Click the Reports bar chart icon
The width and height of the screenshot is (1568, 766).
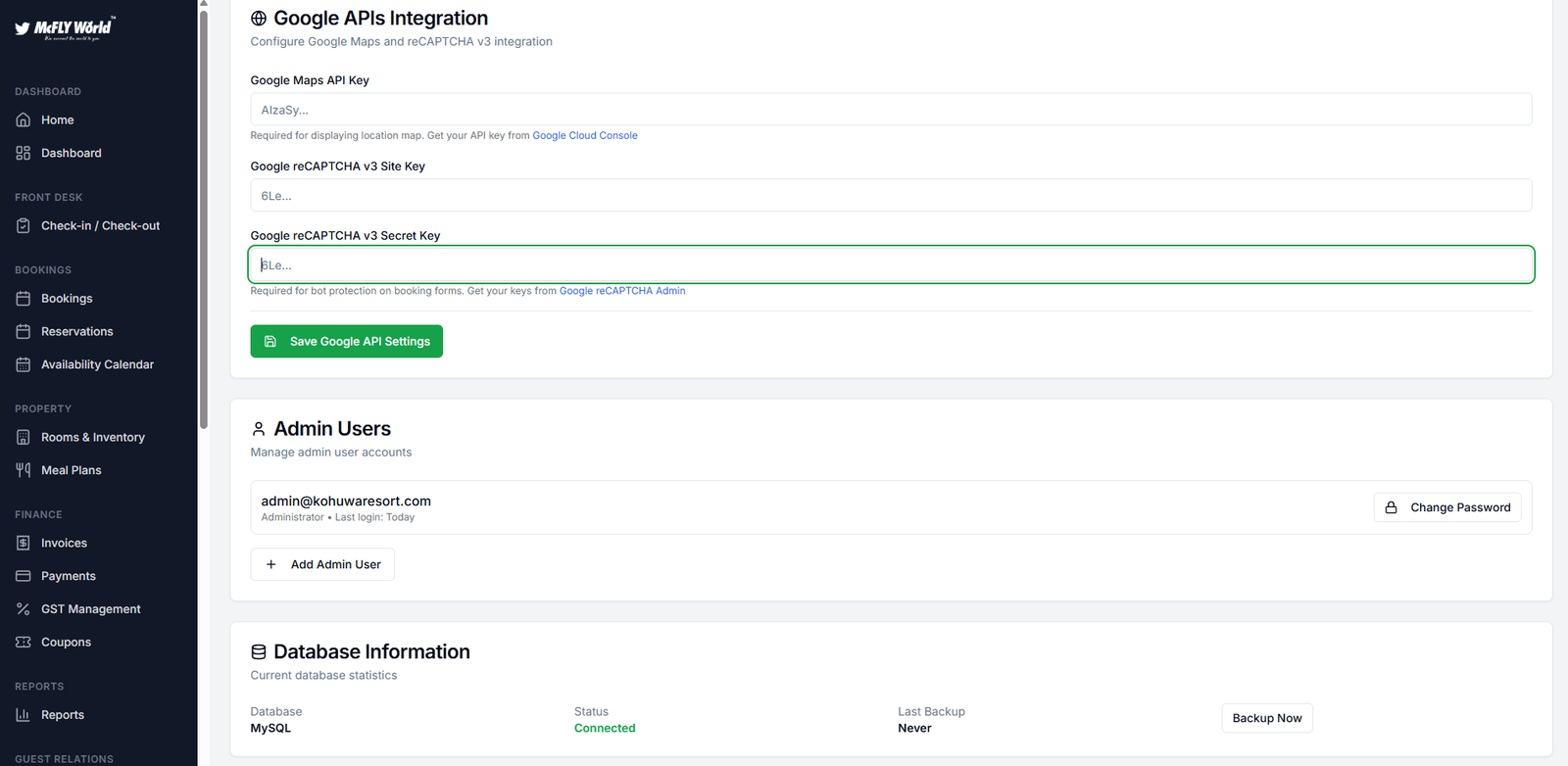24,715
